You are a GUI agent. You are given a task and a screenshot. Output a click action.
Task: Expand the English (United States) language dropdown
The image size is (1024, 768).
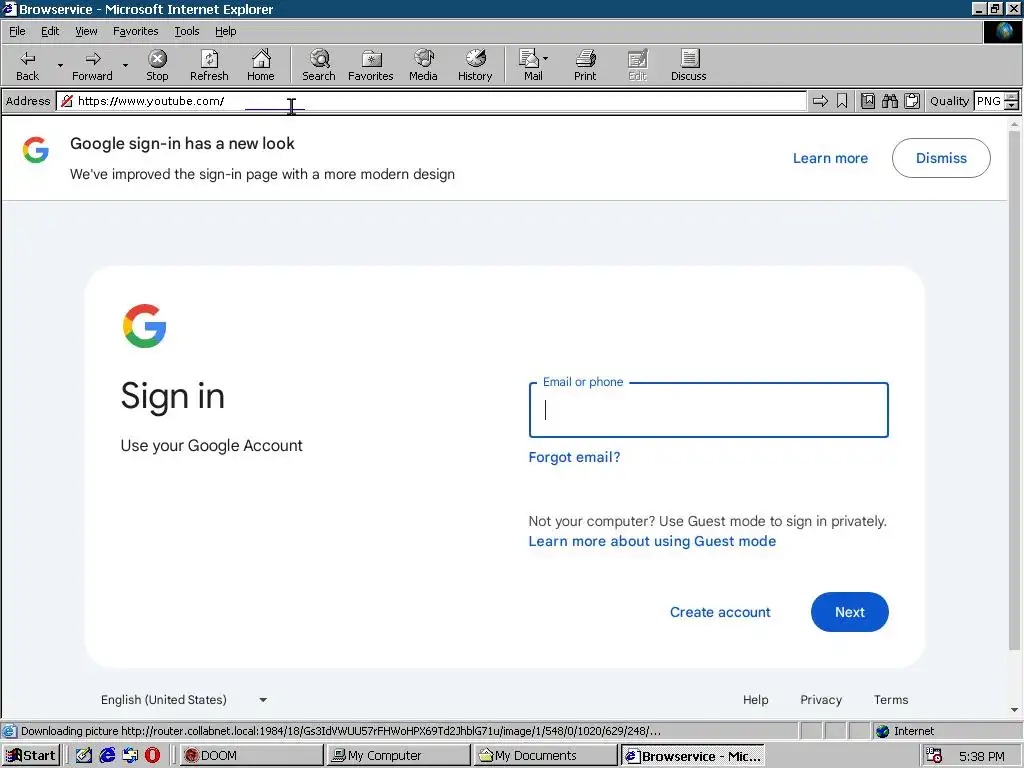[184, 699]
